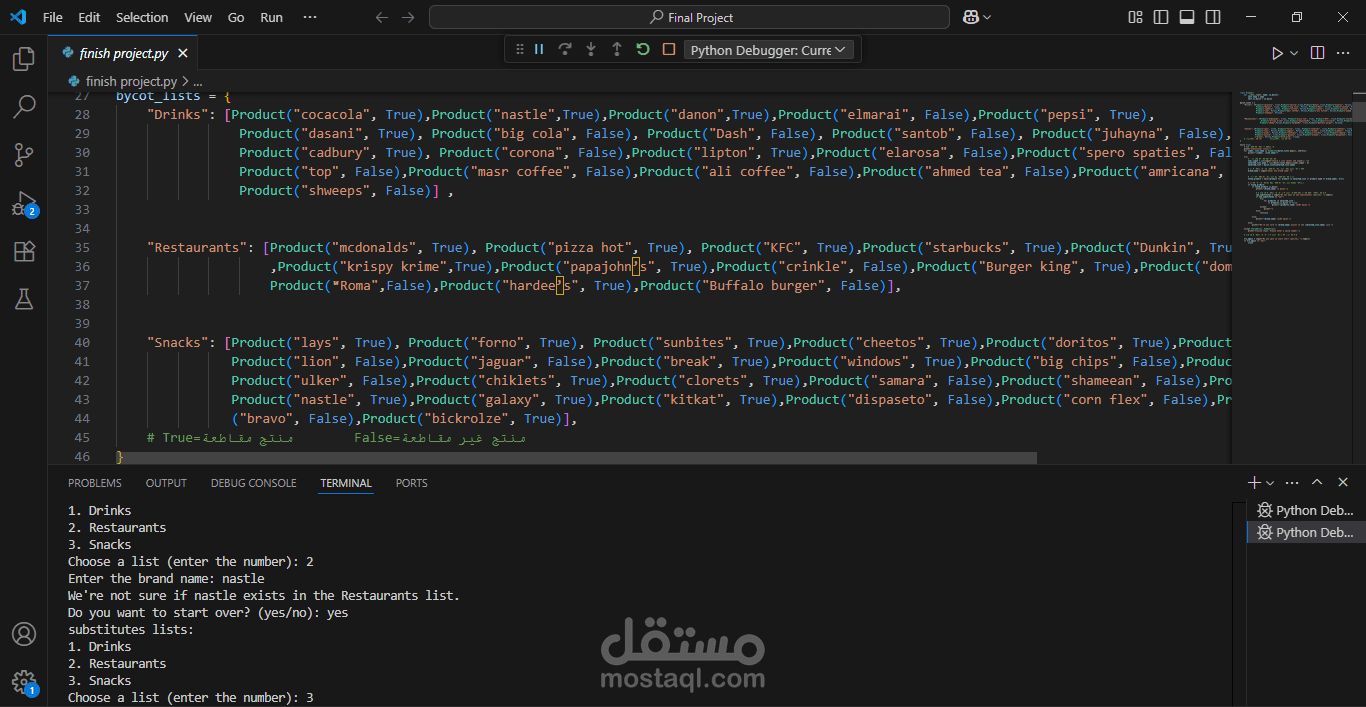Open the Copilot dropdown arrow
The image size is (1366, 707).
coord(987,17)
